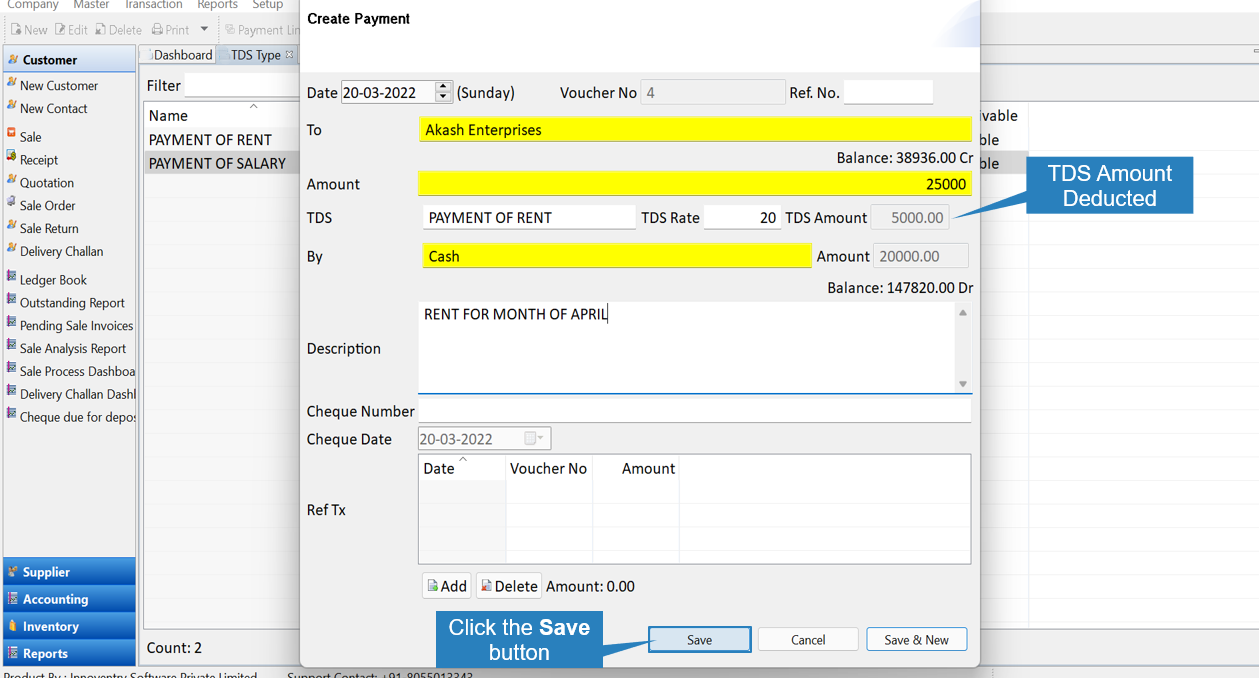Click the TDS field PAYMENT OF RENT
Viewport: 1259px width, 678px height.
click(x=529, y=217)
